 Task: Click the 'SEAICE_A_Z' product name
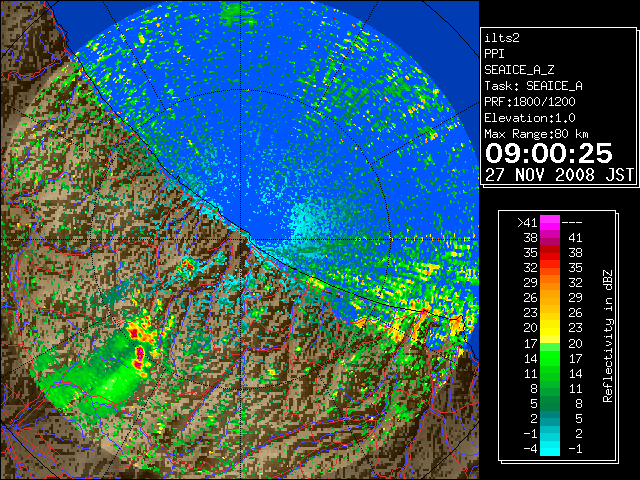pyautogui.click(x=519, y=70)
